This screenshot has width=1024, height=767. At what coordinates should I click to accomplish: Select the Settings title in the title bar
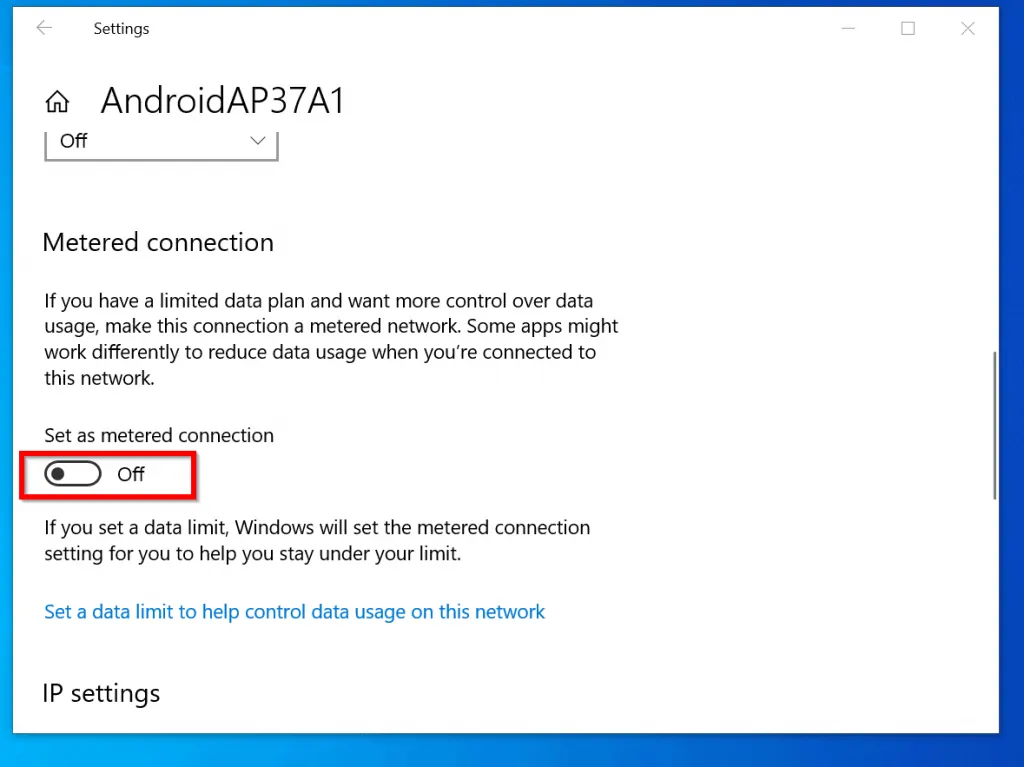pyautogui.click(x=121, y=28)
